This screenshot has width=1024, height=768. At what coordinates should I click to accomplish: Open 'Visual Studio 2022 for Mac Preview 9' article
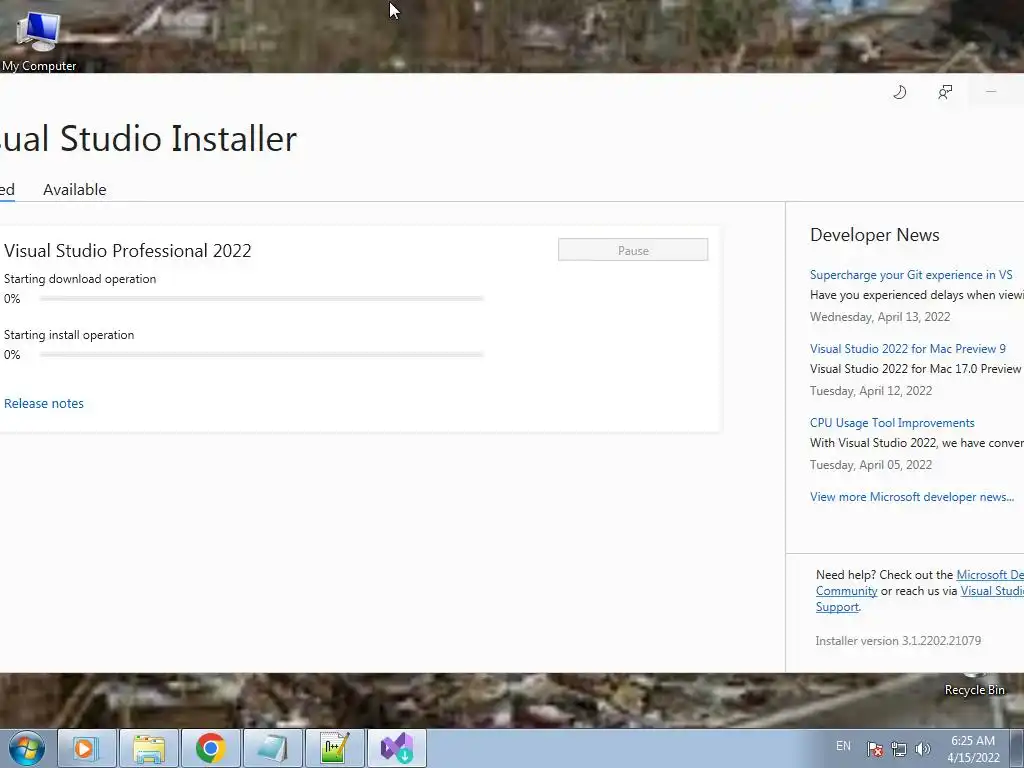[908, 349]
